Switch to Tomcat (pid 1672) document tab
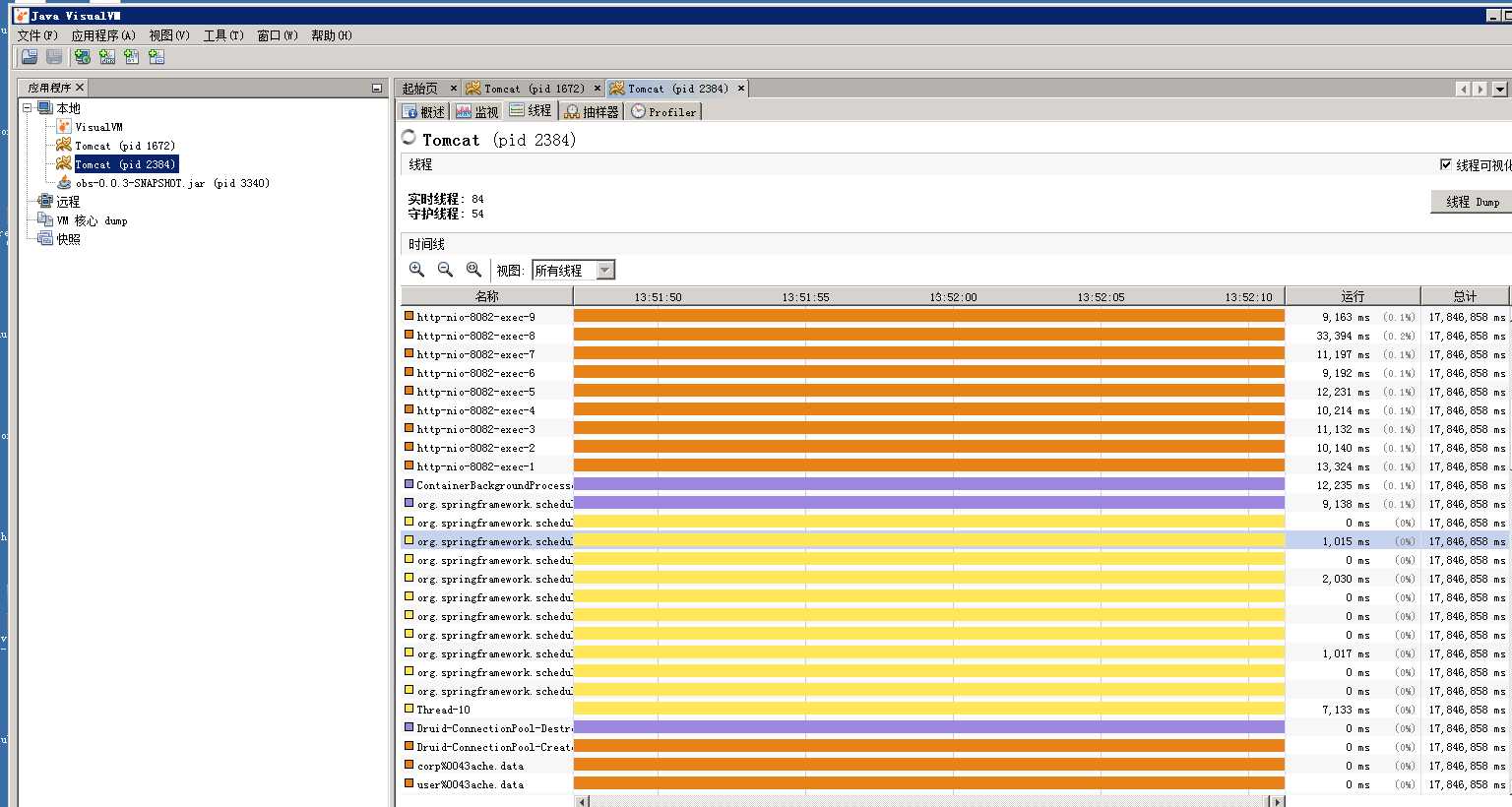 [534, 89]
